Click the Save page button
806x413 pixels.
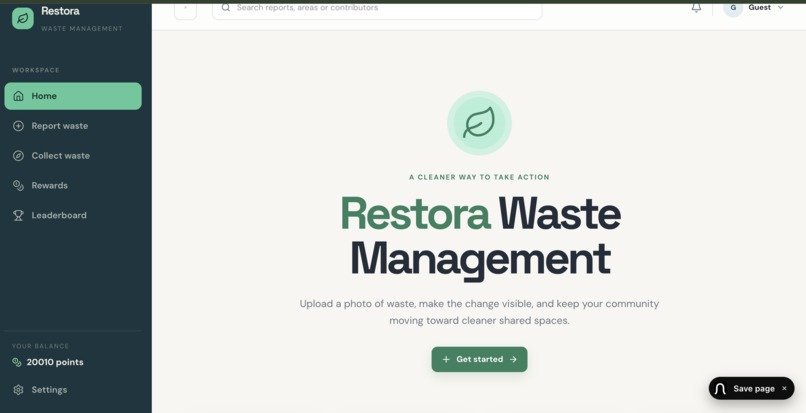752,389
